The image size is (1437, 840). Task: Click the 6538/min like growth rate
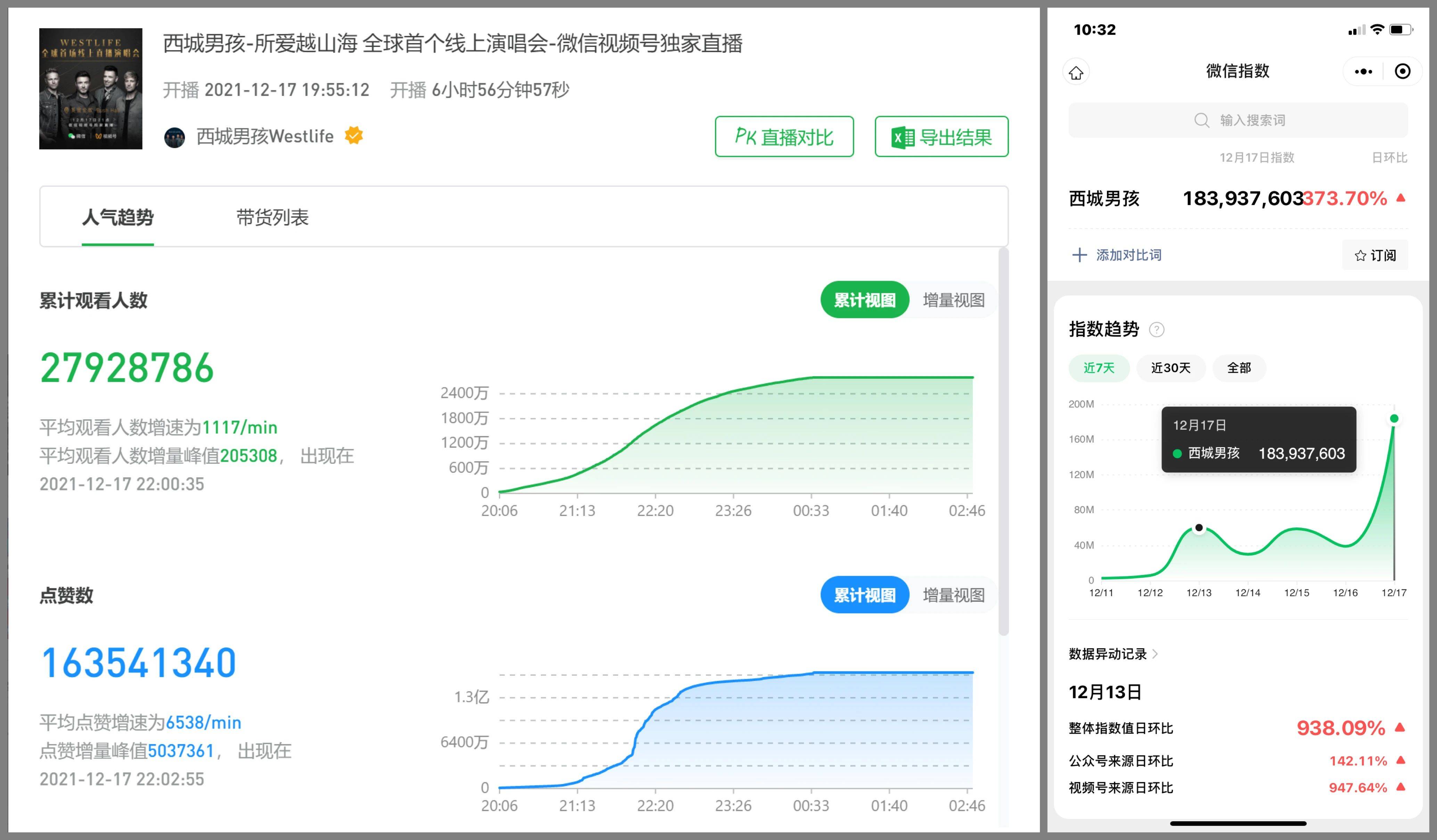click(203, 723)
